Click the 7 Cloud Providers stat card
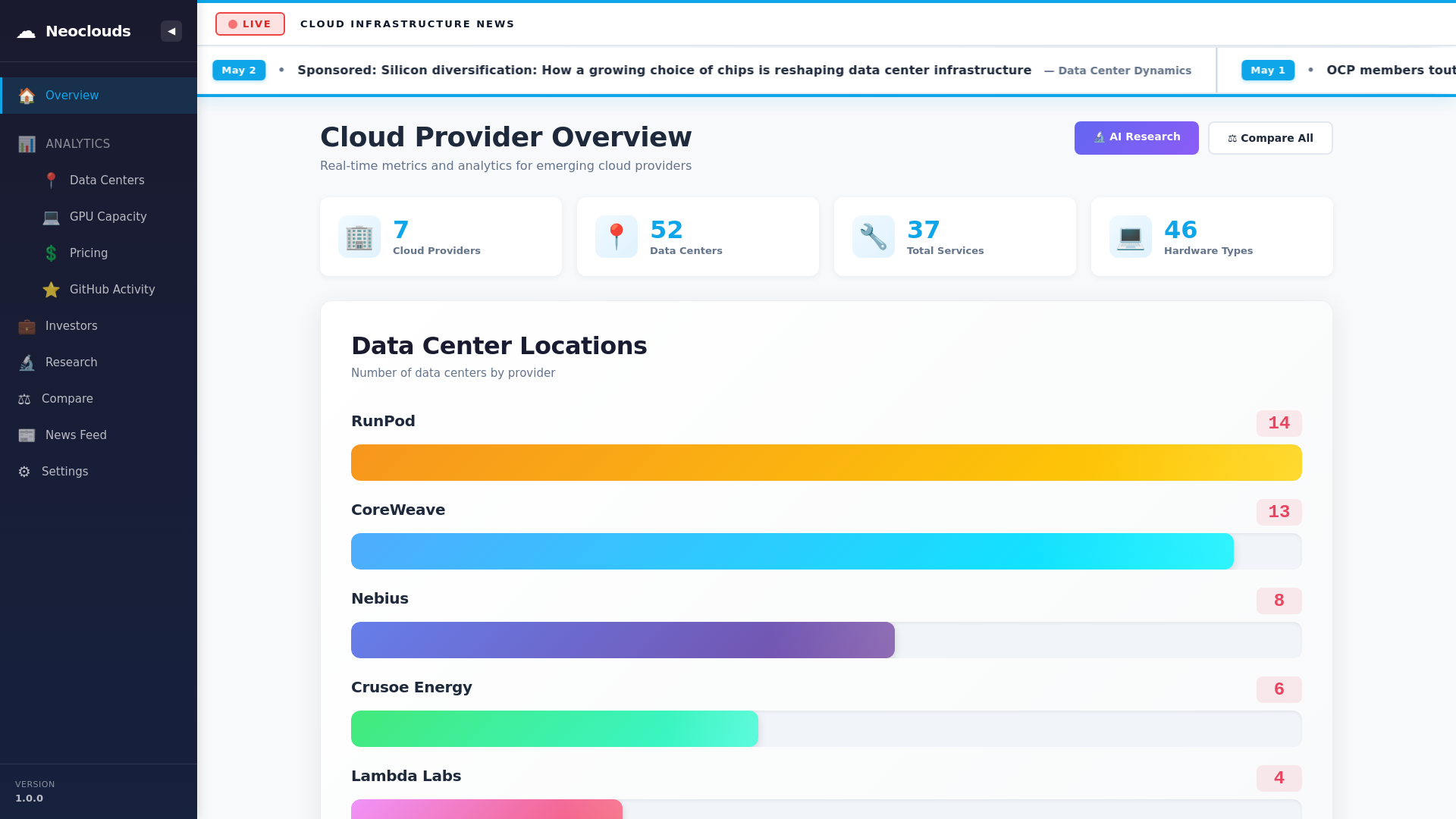 coord(441,237)
